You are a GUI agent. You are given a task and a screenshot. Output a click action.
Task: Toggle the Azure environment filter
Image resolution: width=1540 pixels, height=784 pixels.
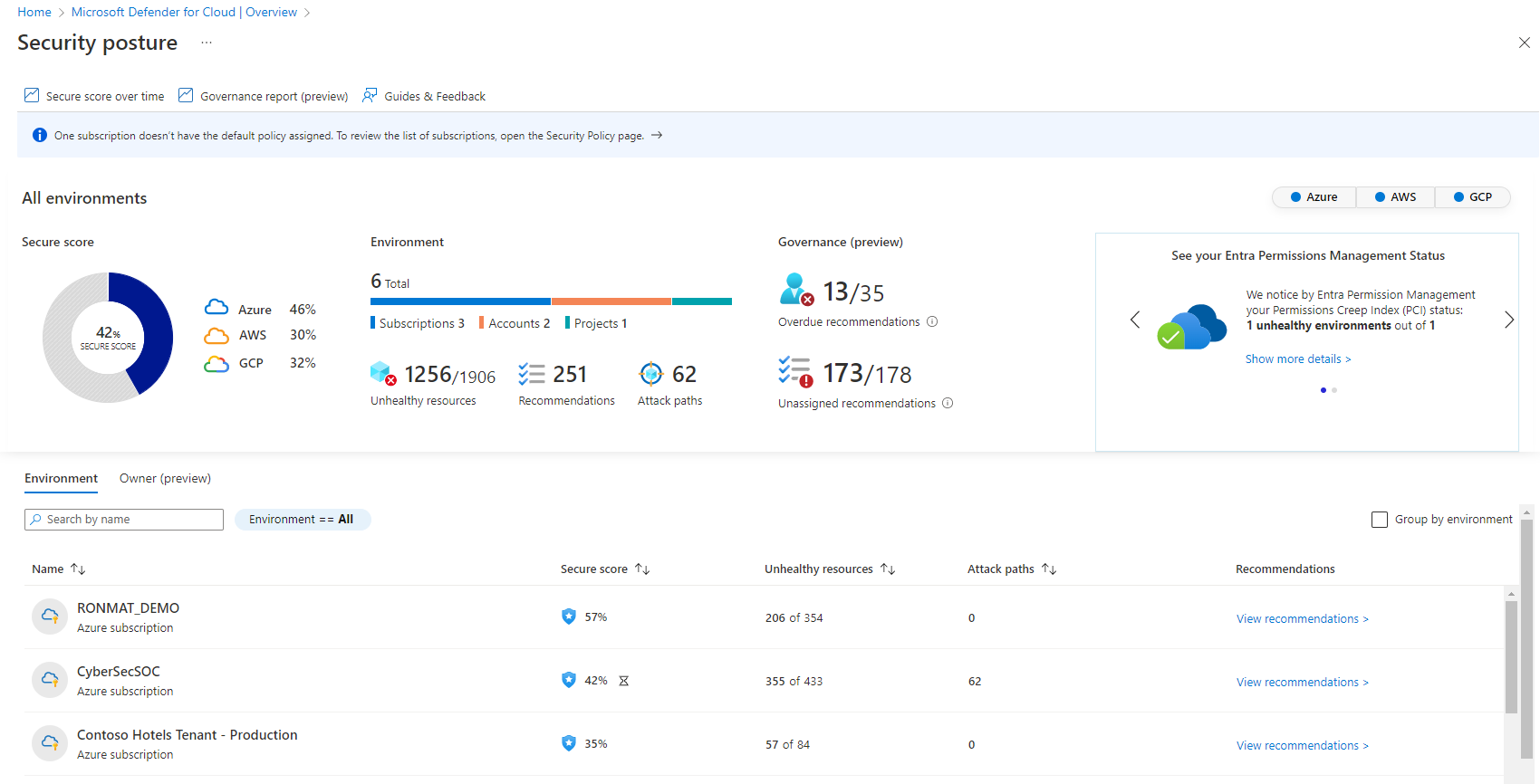tap(1314, 196)
